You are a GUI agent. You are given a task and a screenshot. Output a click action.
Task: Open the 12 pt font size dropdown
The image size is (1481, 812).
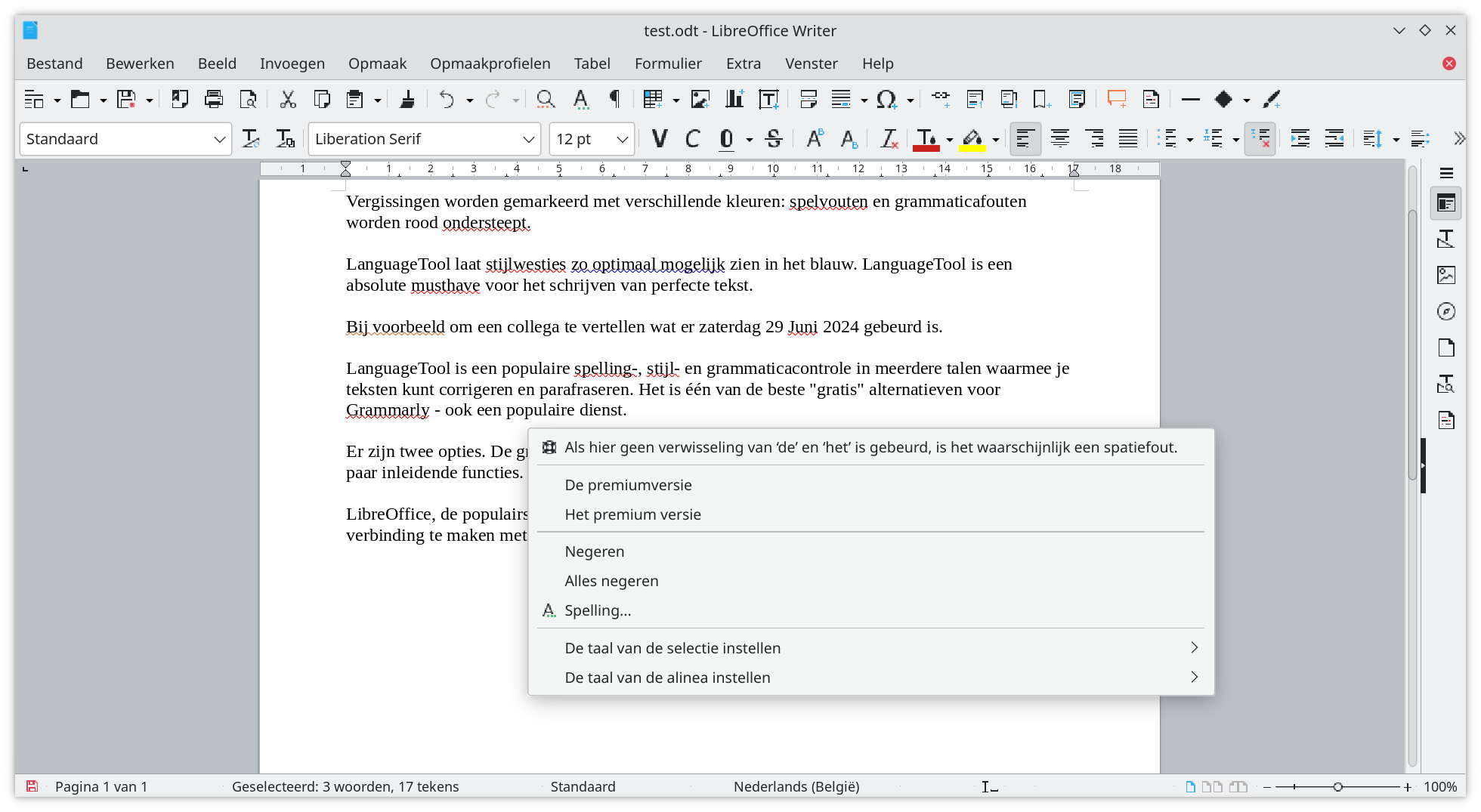pyautogui.click(x=622, y=139)
